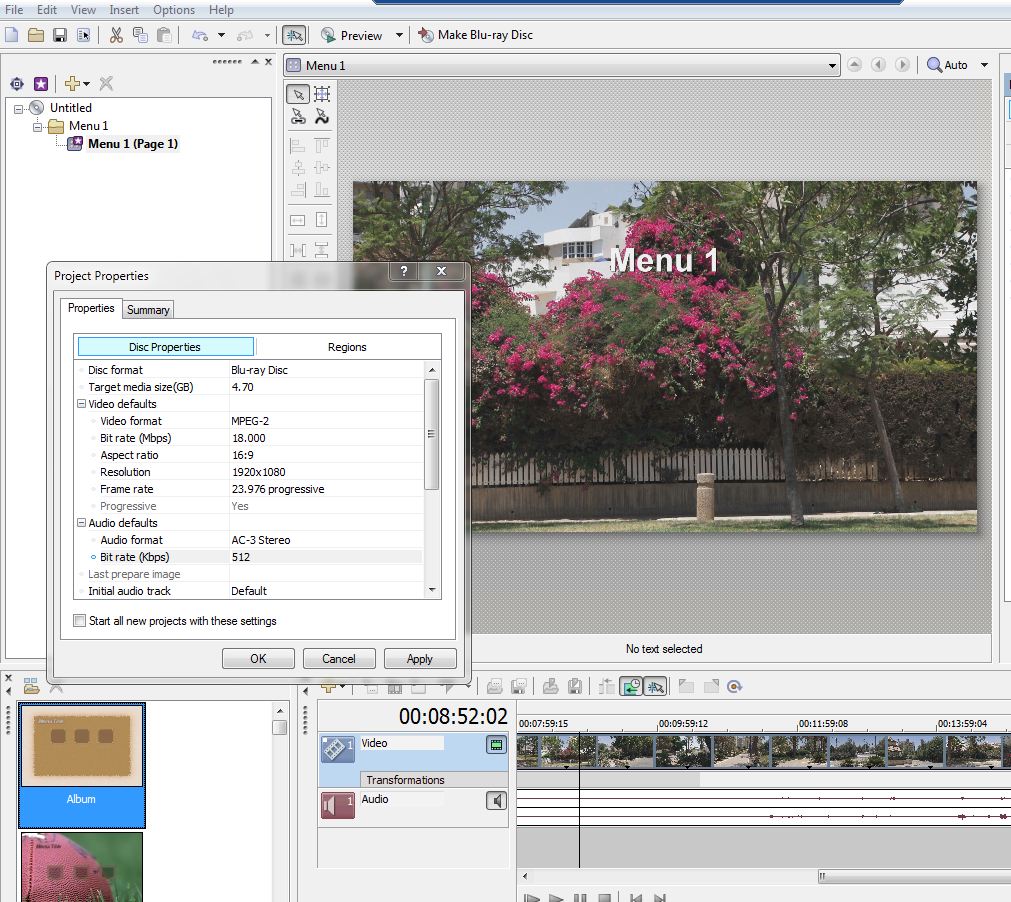Click the Cut scissors icon in toolbar
Image resolution: width=1011 pixels, height=902 pixels.
coord(116,35)
